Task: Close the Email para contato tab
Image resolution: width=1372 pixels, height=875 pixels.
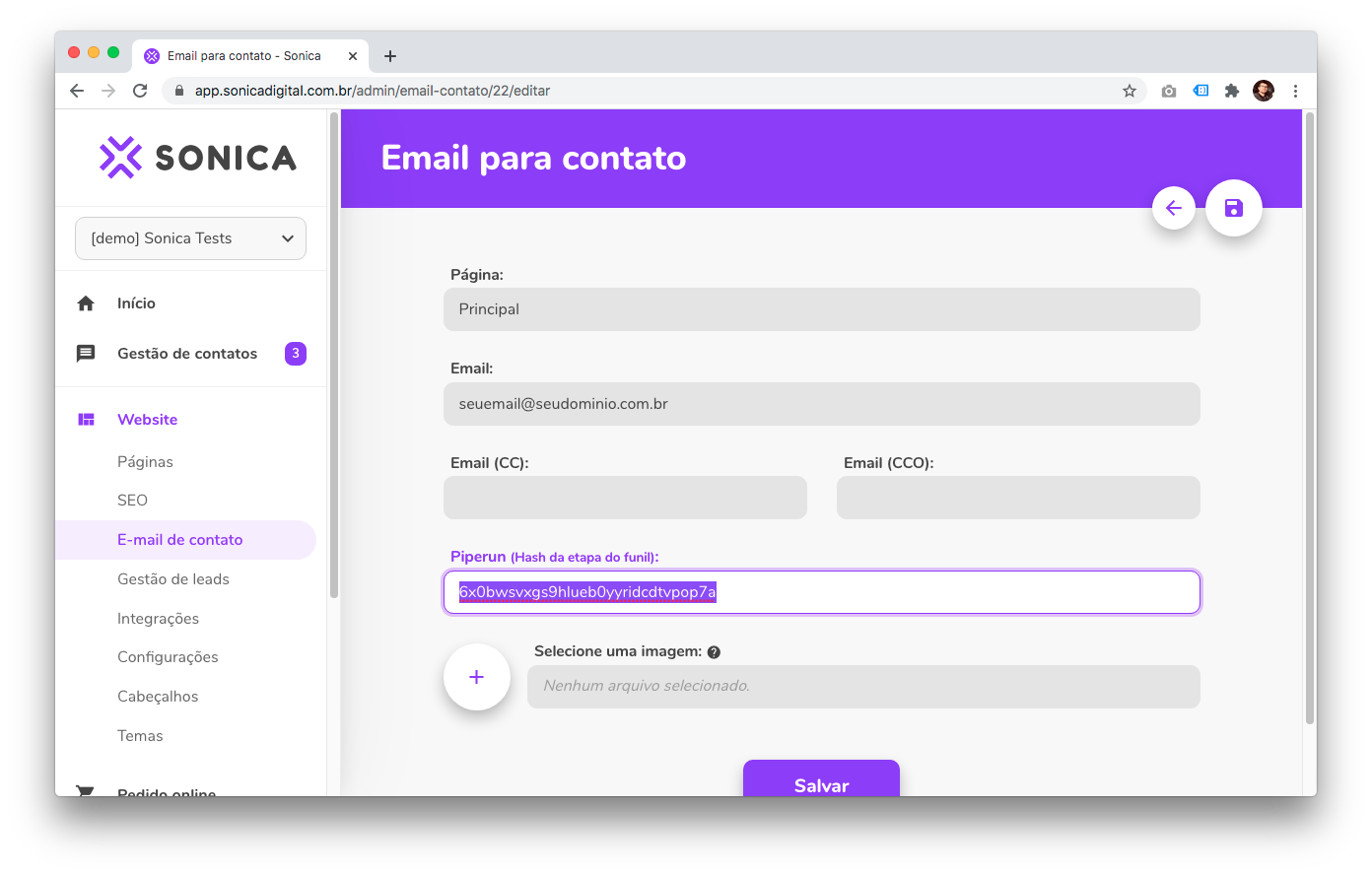Action: pos(353,56)
